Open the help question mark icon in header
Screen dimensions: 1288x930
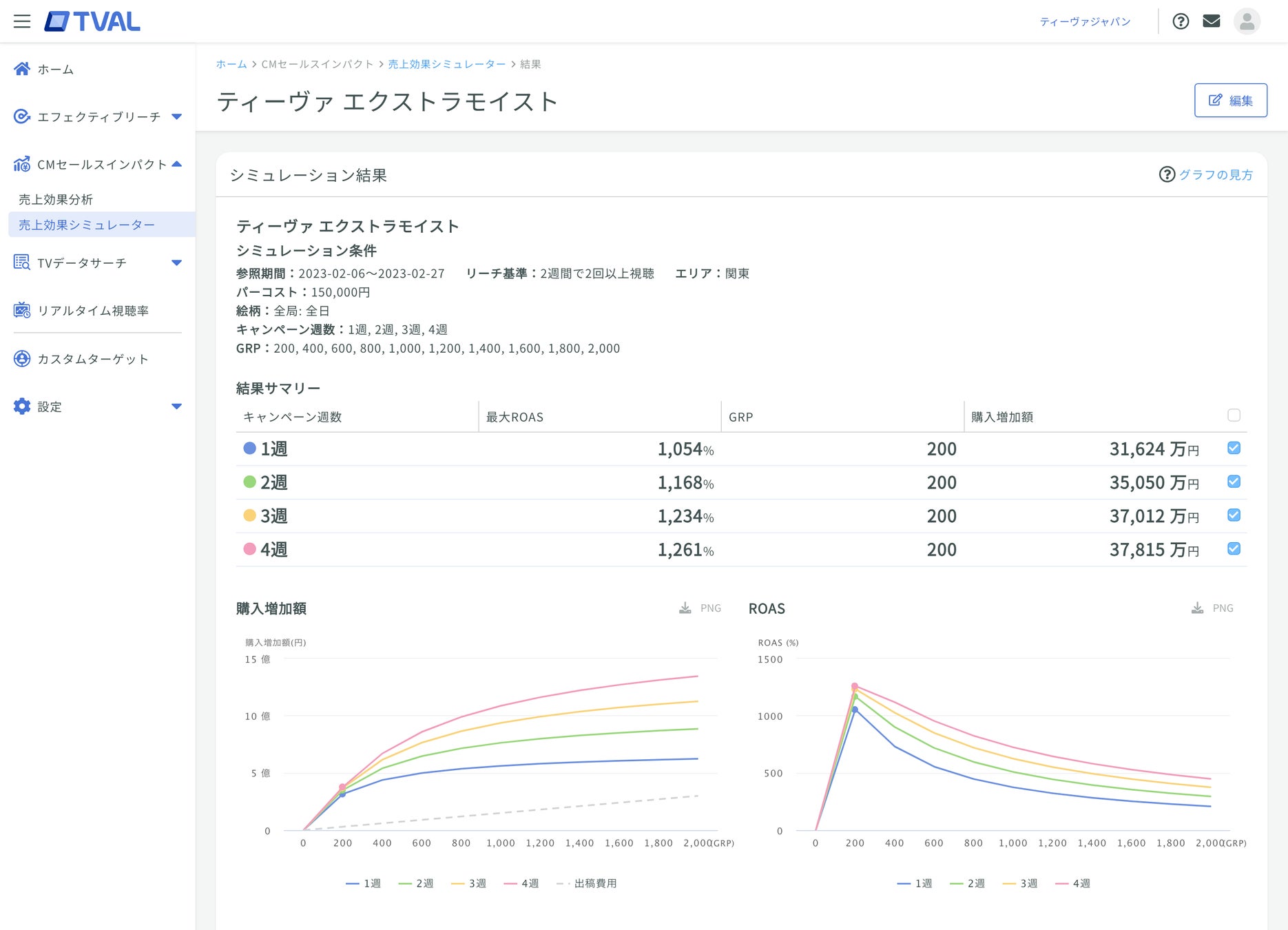[x=1181, y=21]
